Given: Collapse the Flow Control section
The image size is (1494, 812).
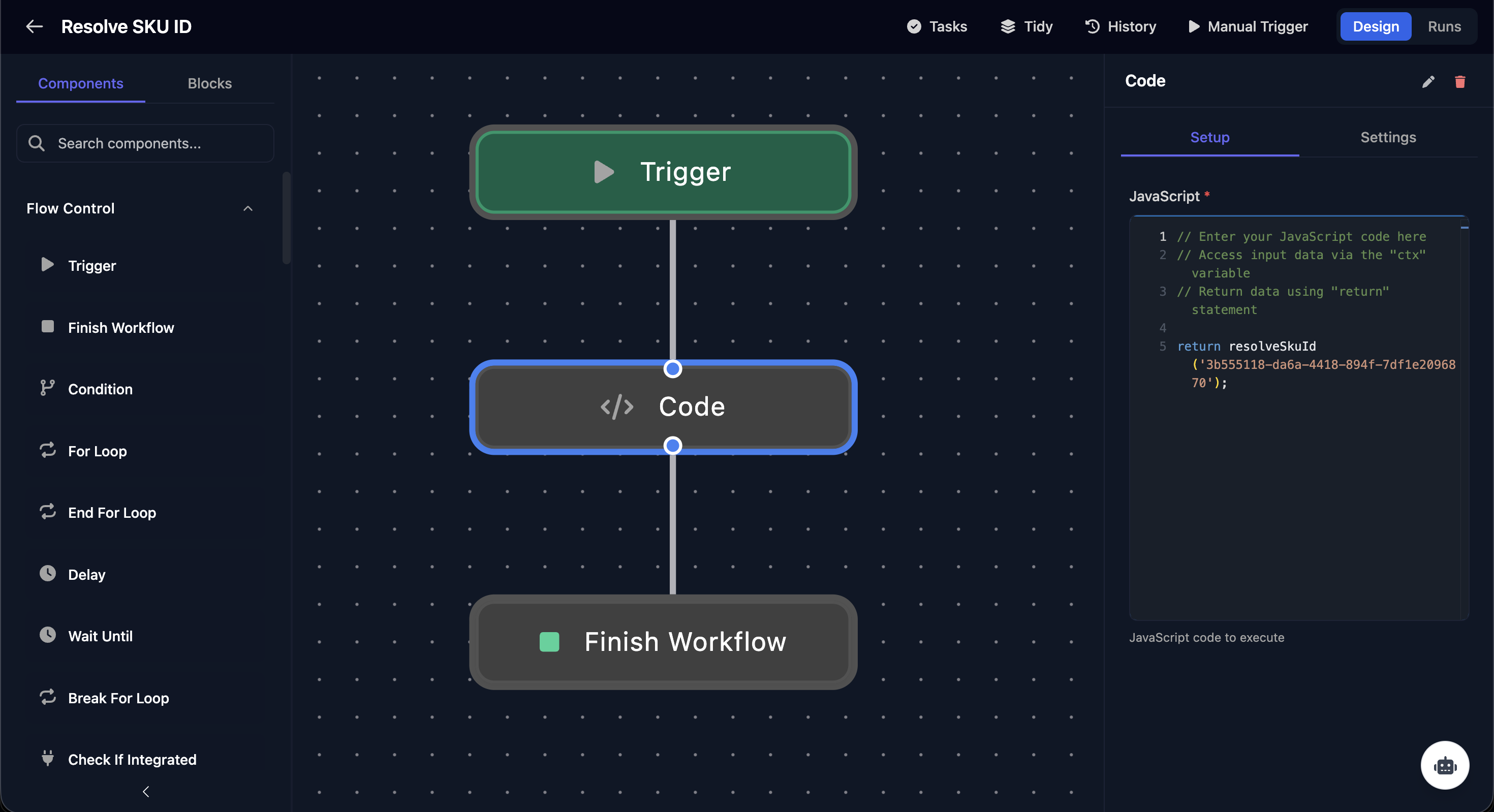Looking at the screenshot, I should (x=247, y=208).
